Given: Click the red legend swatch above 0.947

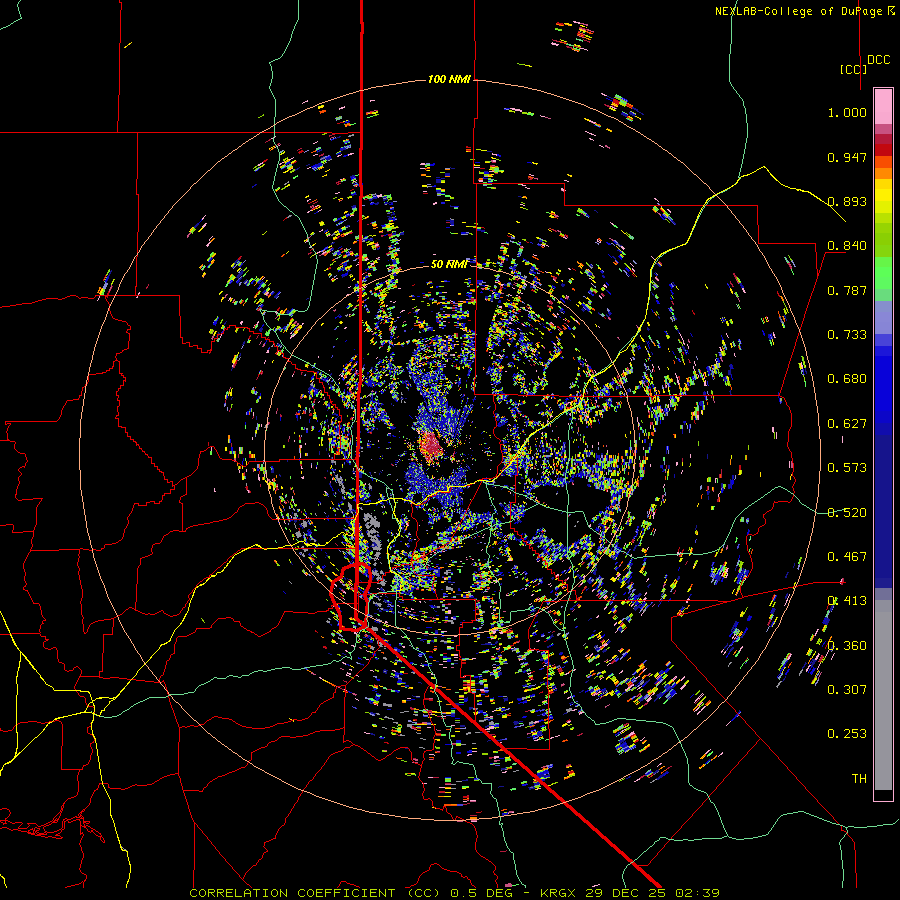Looking at the screenshot, I should [883, 150].
